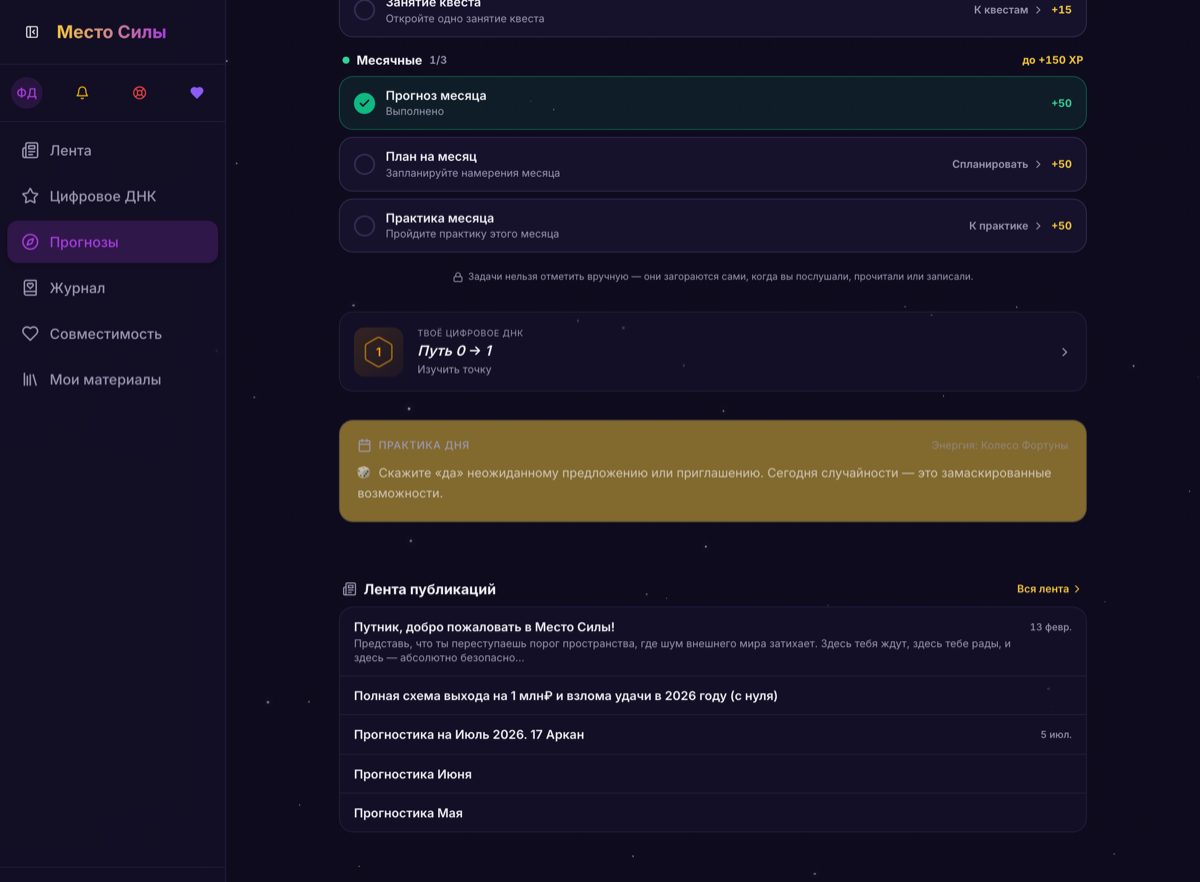This screenshot has height=882, width=1200.
Task: Click the red sad face icon
Action: pos(140,93)
